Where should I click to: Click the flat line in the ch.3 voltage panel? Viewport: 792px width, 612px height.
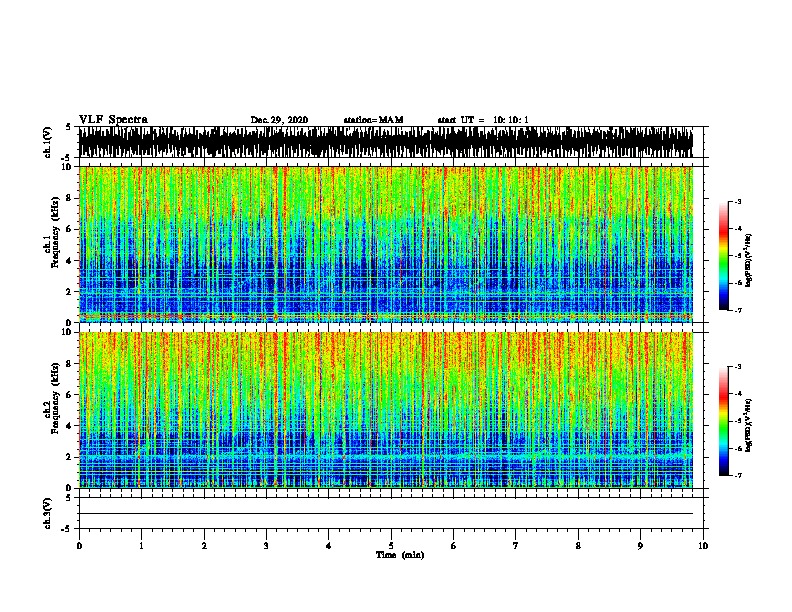(386, 514)
